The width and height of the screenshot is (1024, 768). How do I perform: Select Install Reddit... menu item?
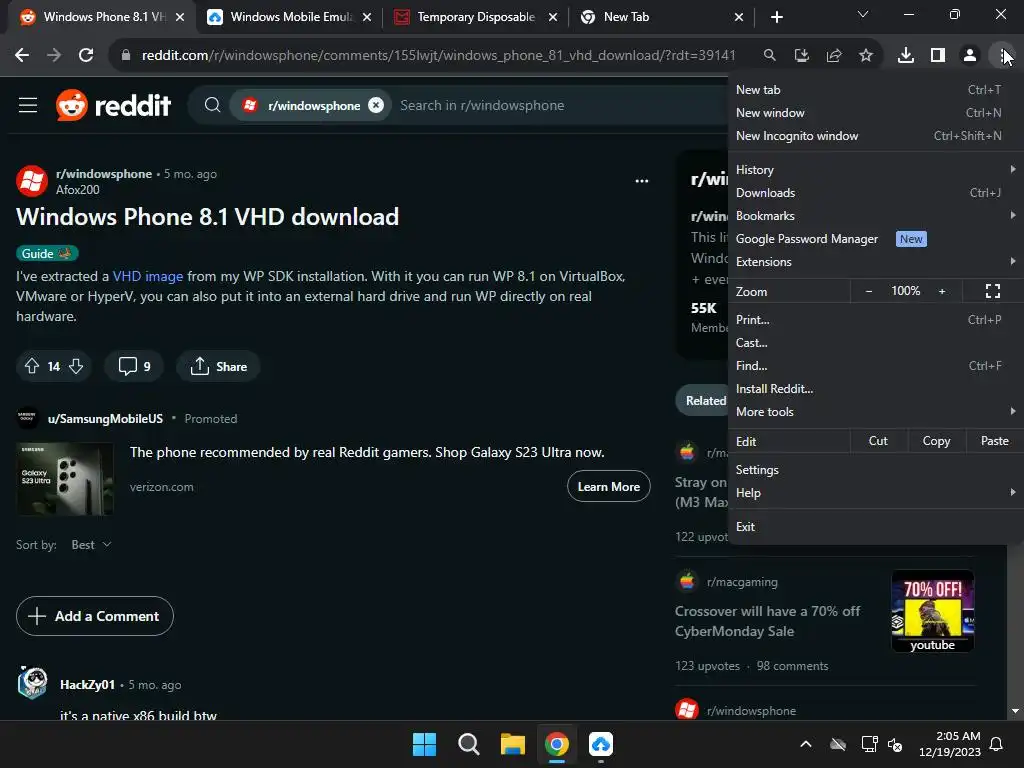click(874, 389)
